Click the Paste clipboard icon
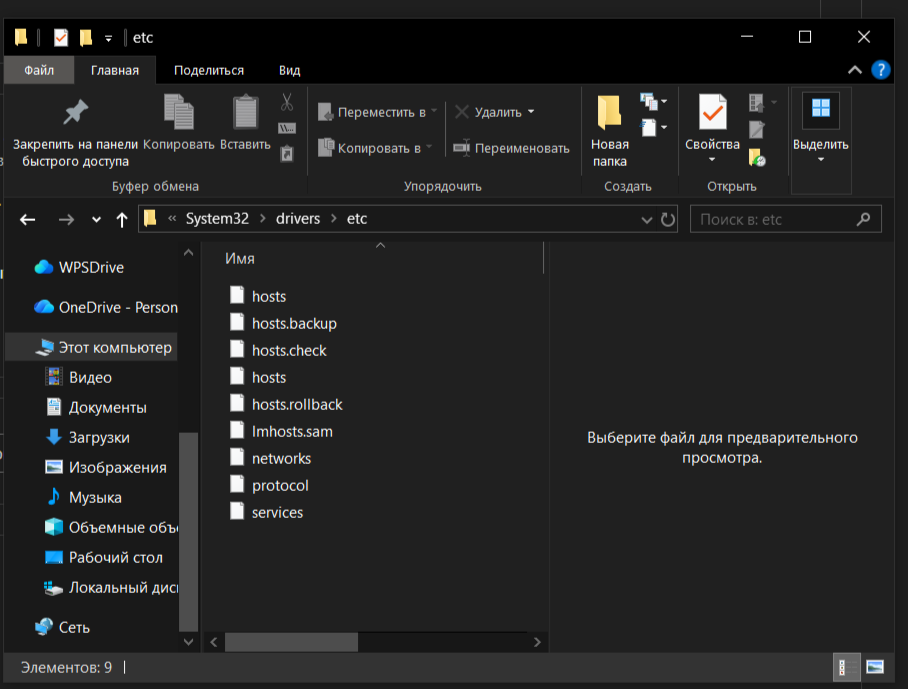908x689 pixels. pos(246,112)
